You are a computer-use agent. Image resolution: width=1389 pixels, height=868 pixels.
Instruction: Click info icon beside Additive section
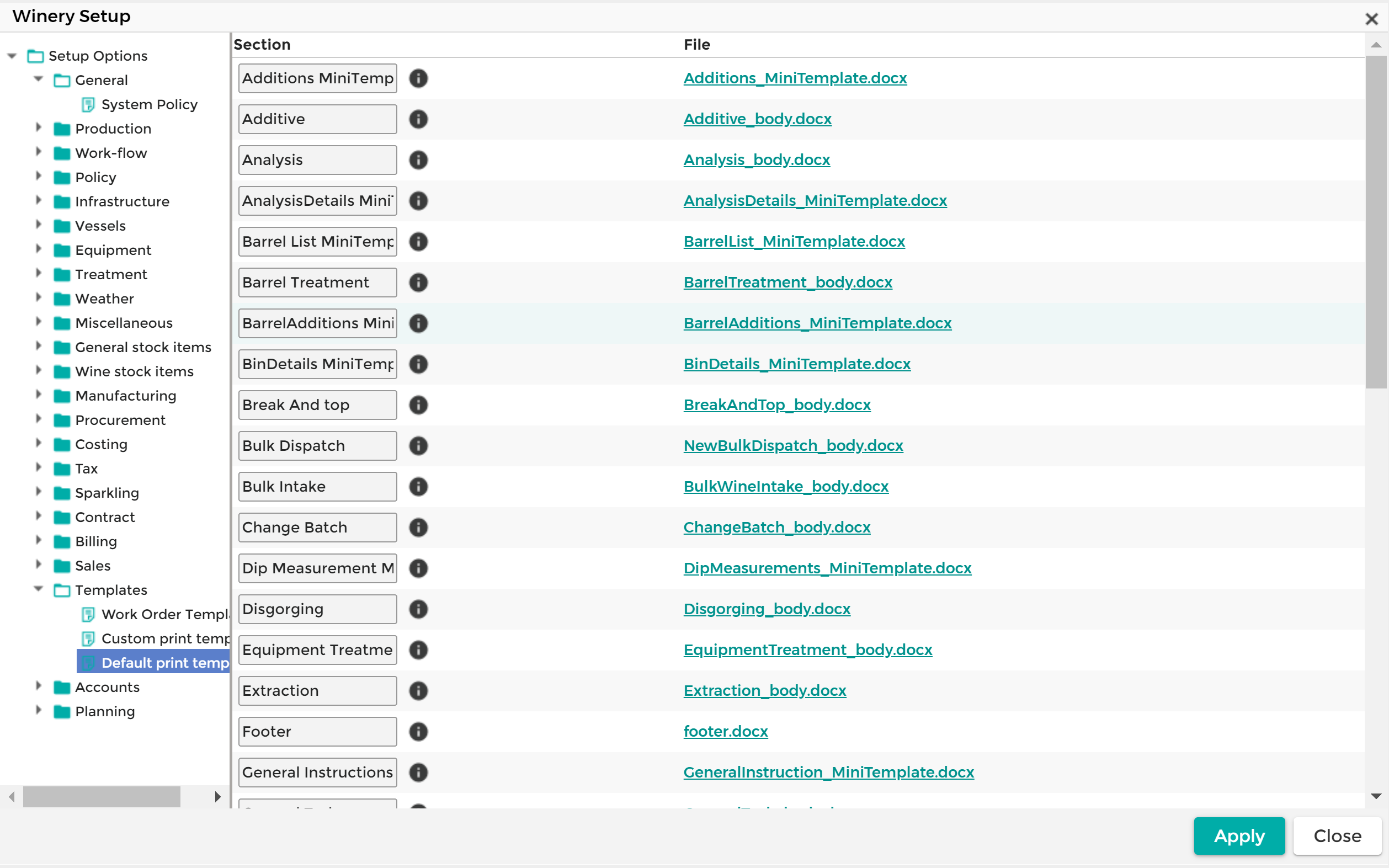click(418, 119)
